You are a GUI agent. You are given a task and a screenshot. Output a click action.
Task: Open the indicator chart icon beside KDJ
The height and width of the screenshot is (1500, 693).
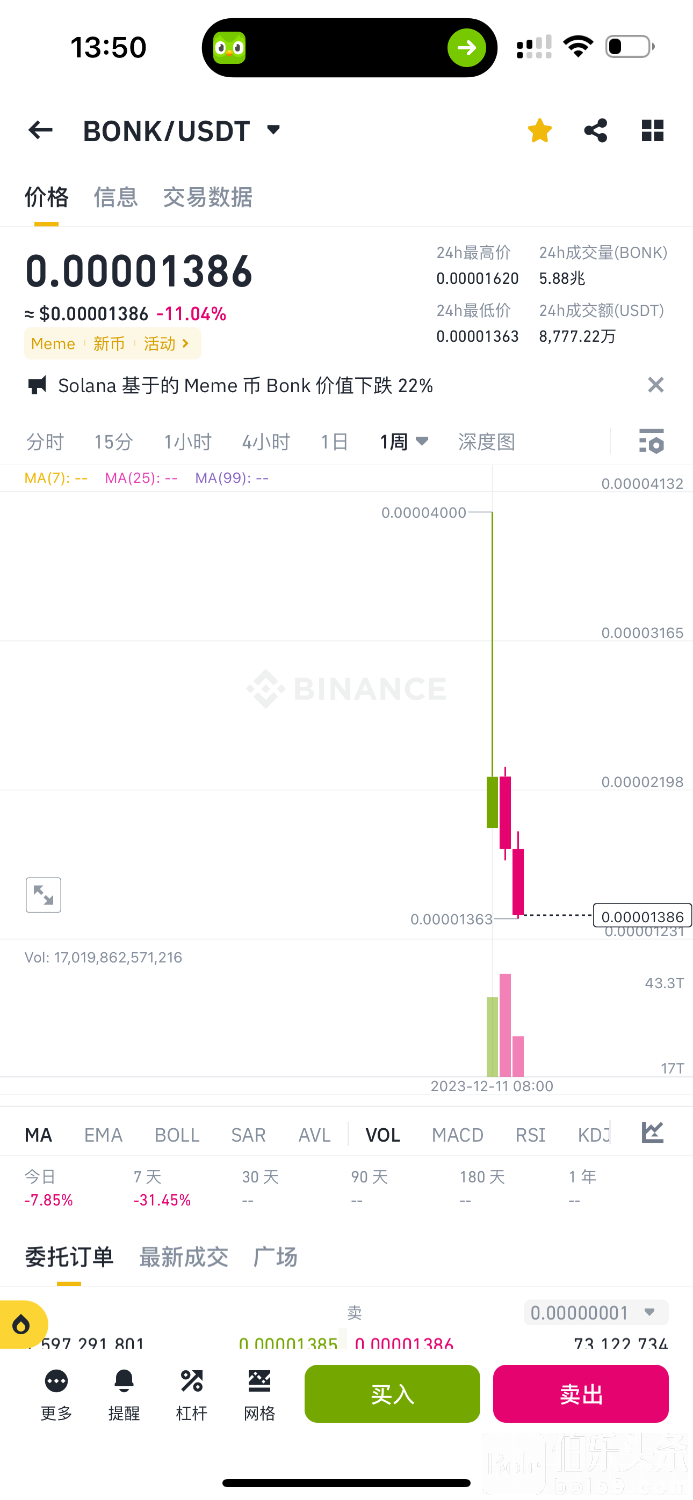pyautogui.click(x=653, y=1133)
